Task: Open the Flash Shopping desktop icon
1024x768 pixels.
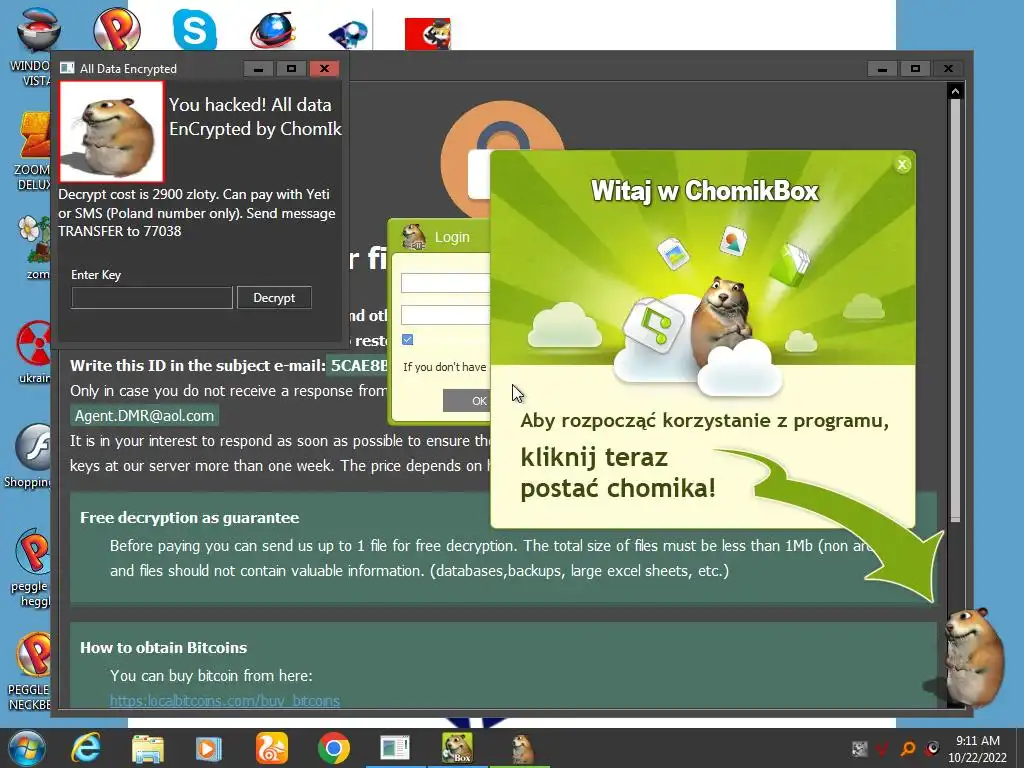Action: click(x=29, y=456)
